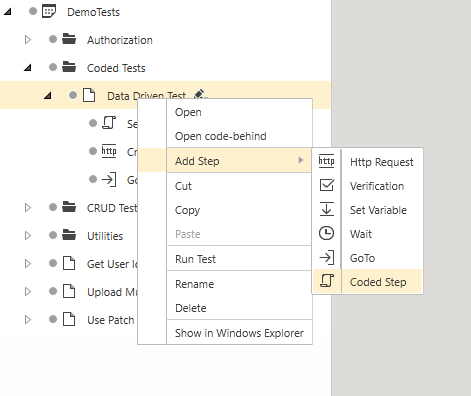Click status dot beside Data Driven Test
The width and height of the screenshot is (471, 396).
73,95
